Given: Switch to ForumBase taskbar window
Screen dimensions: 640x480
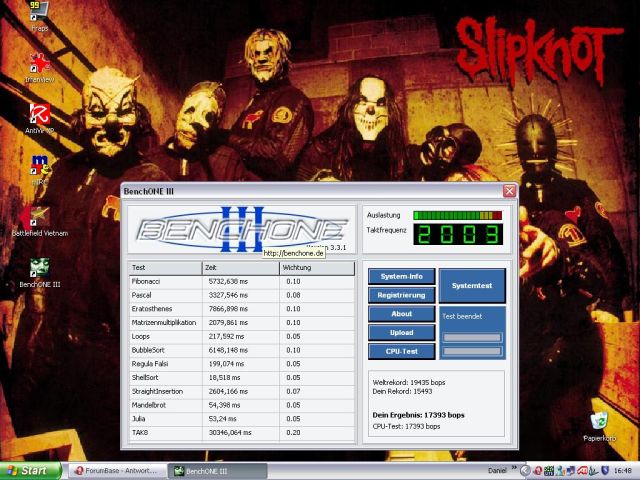Looking at the screenshot, I should pos(117,471).
